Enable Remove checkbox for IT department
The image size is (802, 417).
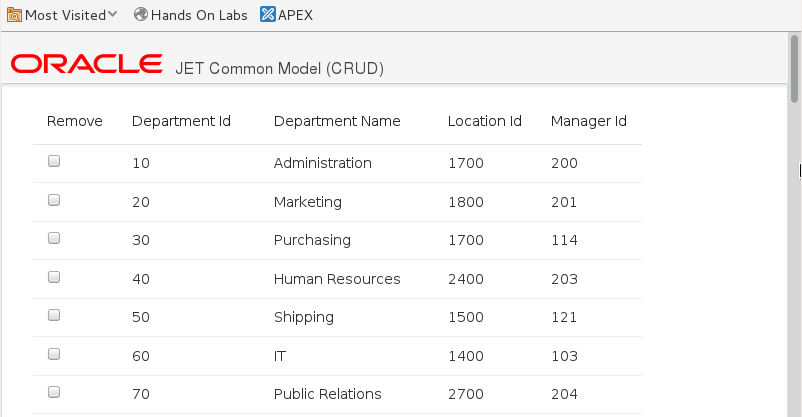[x=54, y=354]
